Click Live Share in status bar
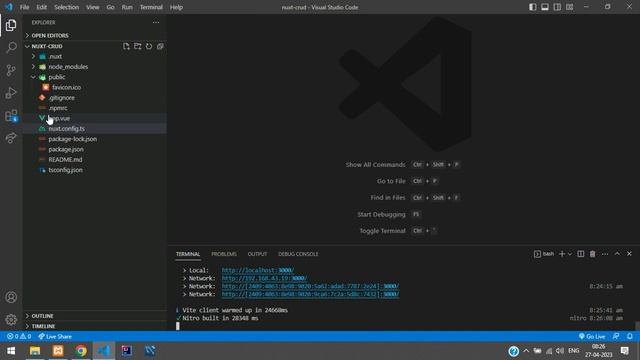Screen dimensions: 640x360 (55, 337)
